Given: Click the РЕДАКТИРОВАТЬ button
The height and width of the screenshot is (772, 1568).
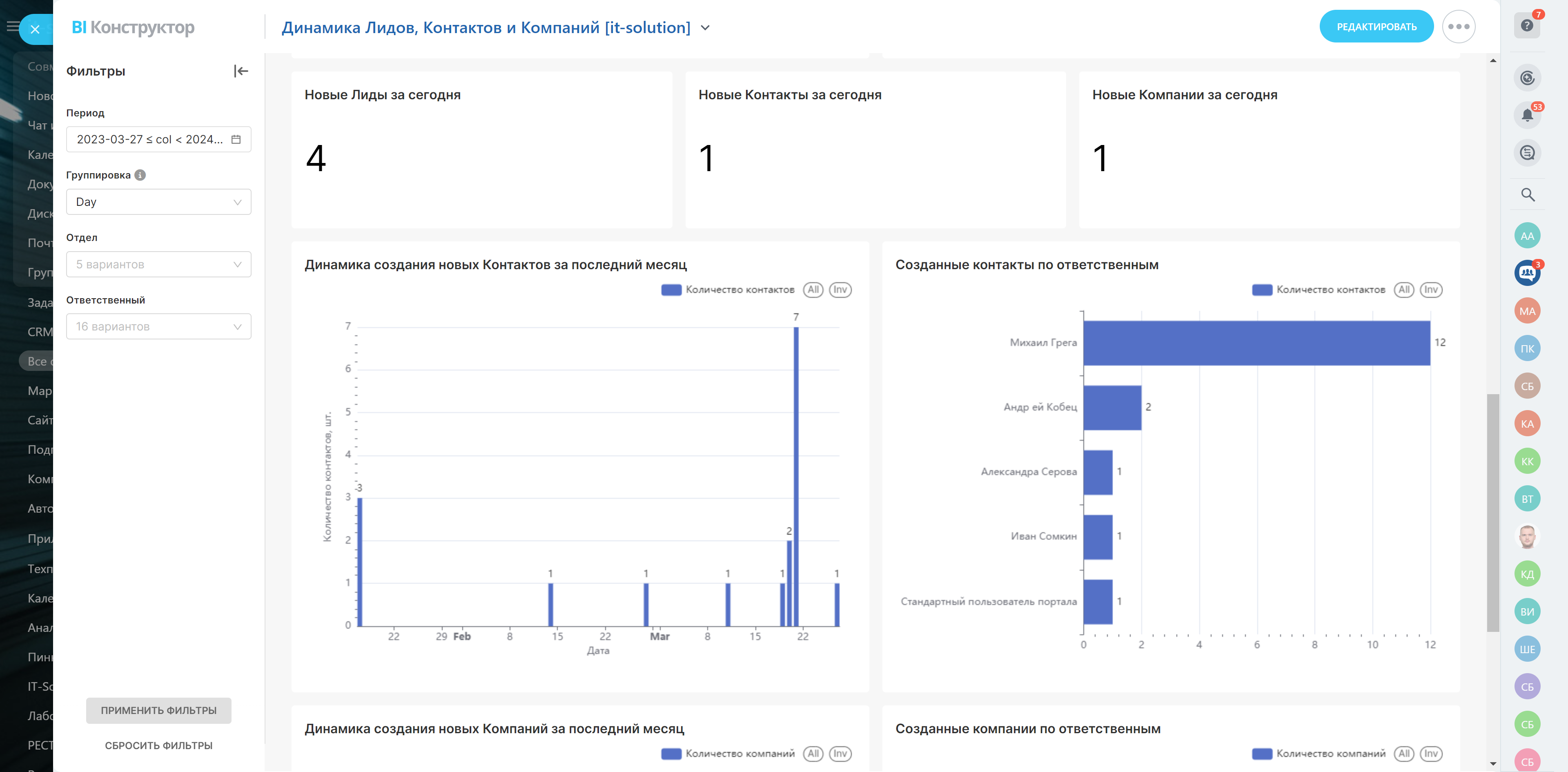Looking at the screenshot, I should pyautogui.click(x=1376, y=27).
